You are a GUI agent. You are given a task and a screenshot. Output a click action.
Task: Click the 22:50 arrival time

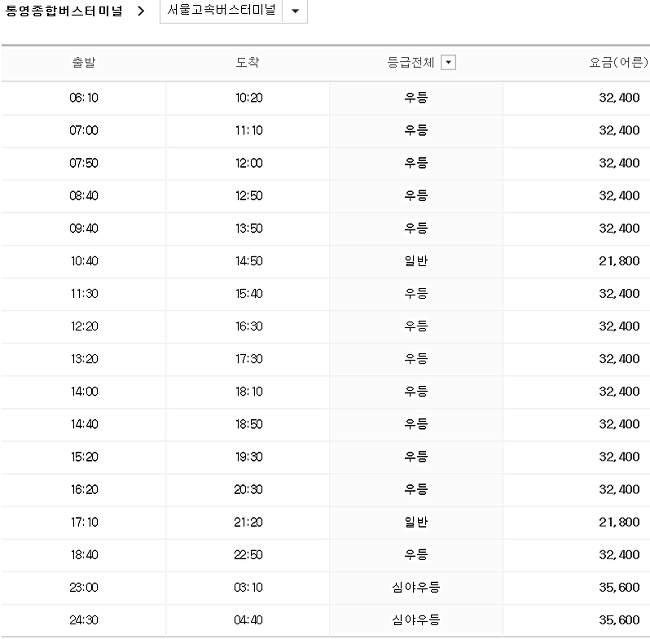click(x=248, y=555)
